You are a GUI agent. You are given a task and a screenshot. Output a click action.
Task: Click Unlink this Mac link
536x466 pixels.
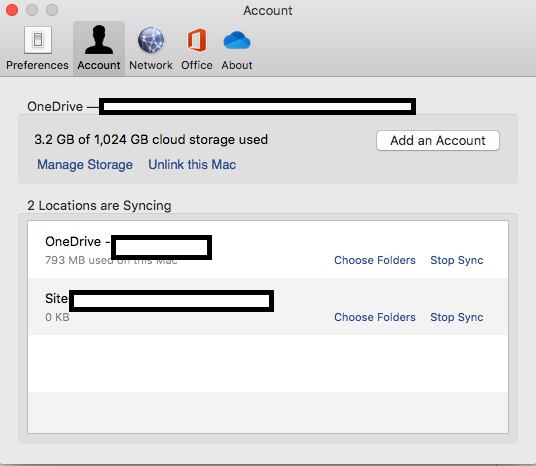tap(192, 164)
